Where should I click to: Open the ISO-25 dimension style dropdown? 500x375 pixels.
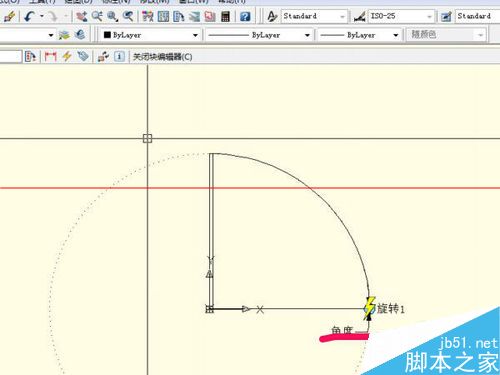(x=401, y=16)
